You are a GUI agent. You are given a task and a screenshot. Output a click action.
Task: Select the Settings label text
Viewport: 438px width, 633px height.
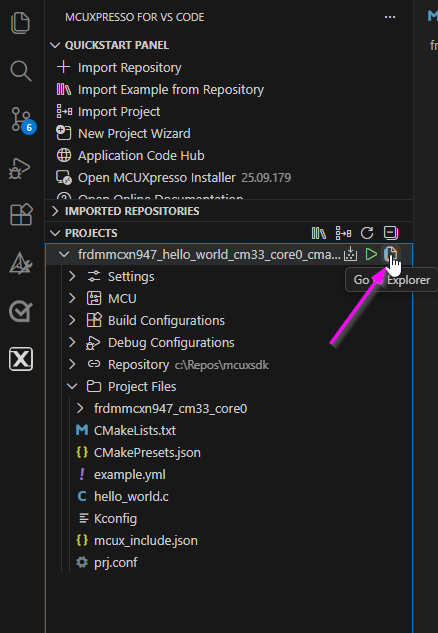[131, 277]
